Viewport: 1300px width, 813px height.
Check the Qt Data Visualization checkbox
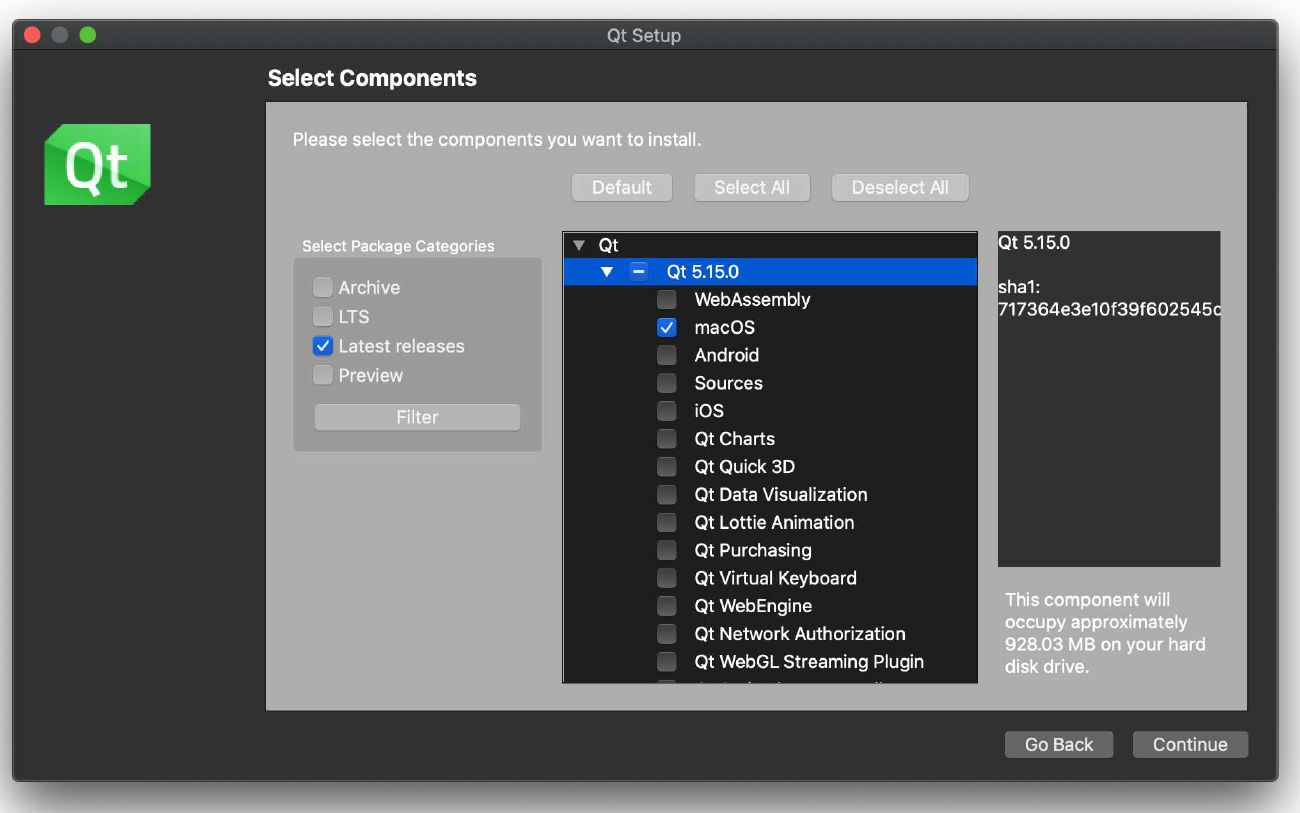point(666,495)
